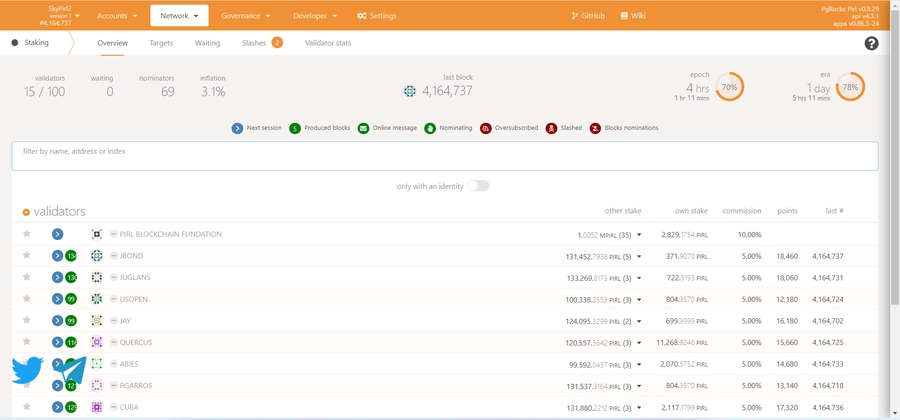Click the epoch 70% progress circle
This screenshot has width=900, height=420.
click(x=729, y=87)
